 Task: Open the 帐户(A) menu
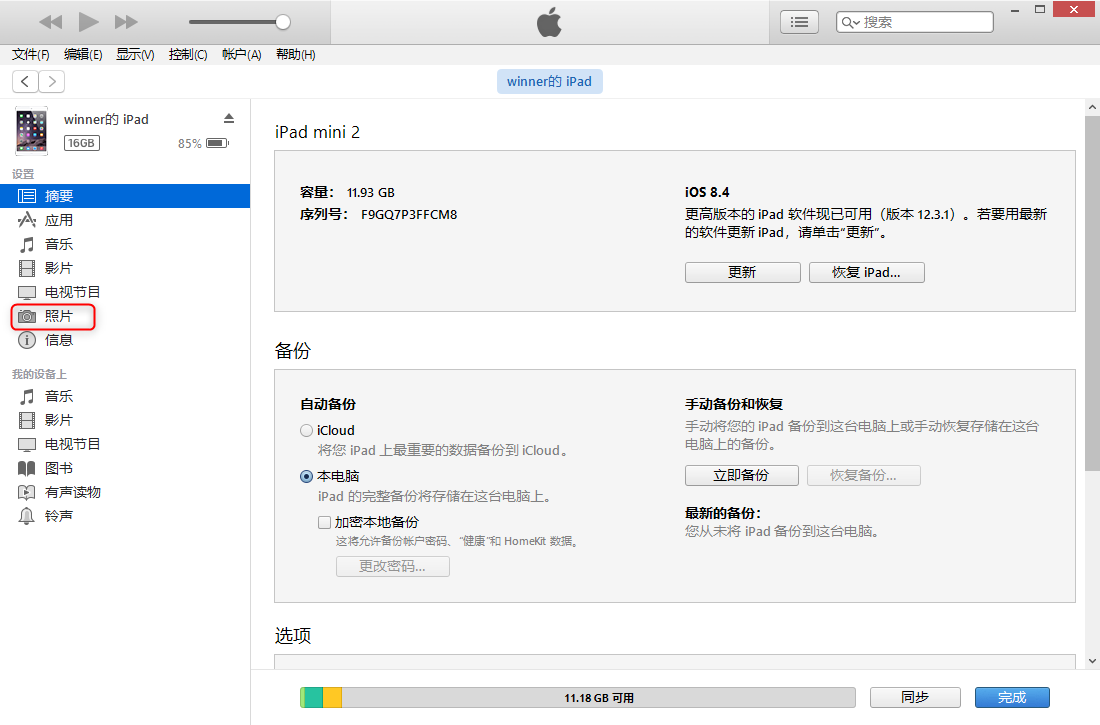point(241,55)
